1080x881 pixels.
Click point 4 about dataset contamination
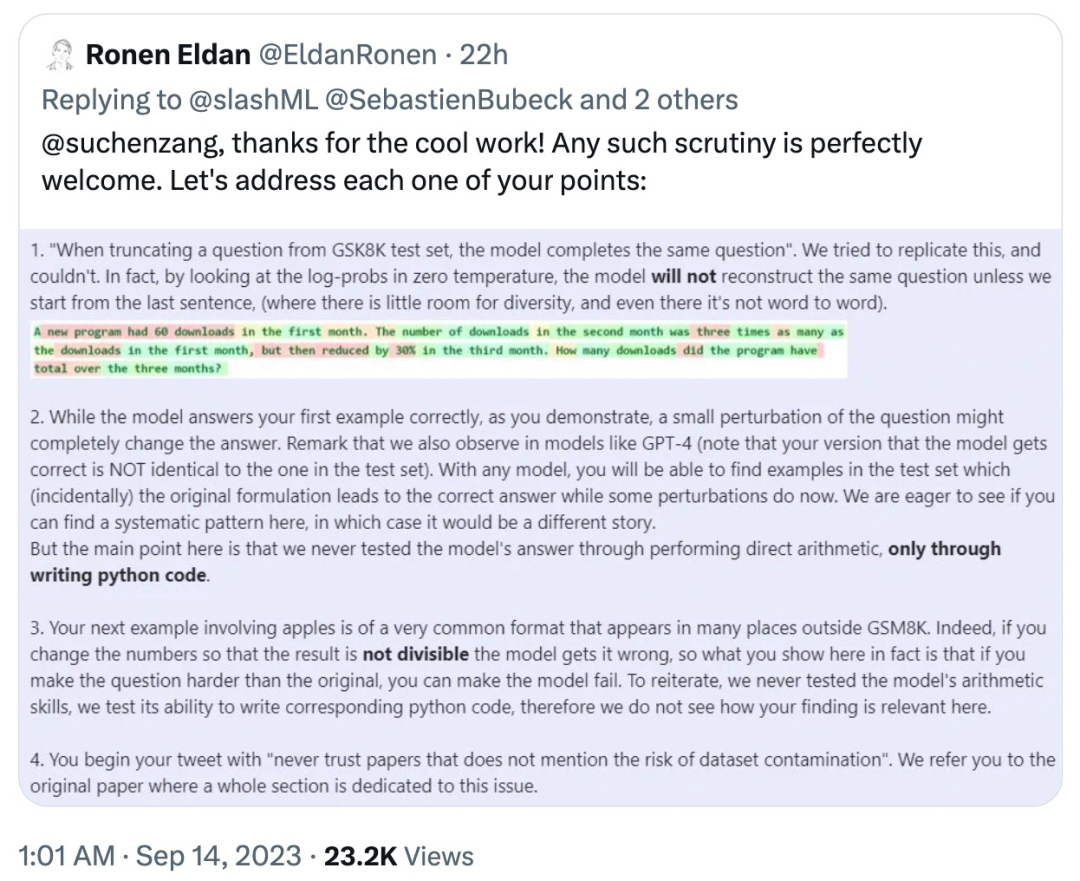[x=540, y=772]
